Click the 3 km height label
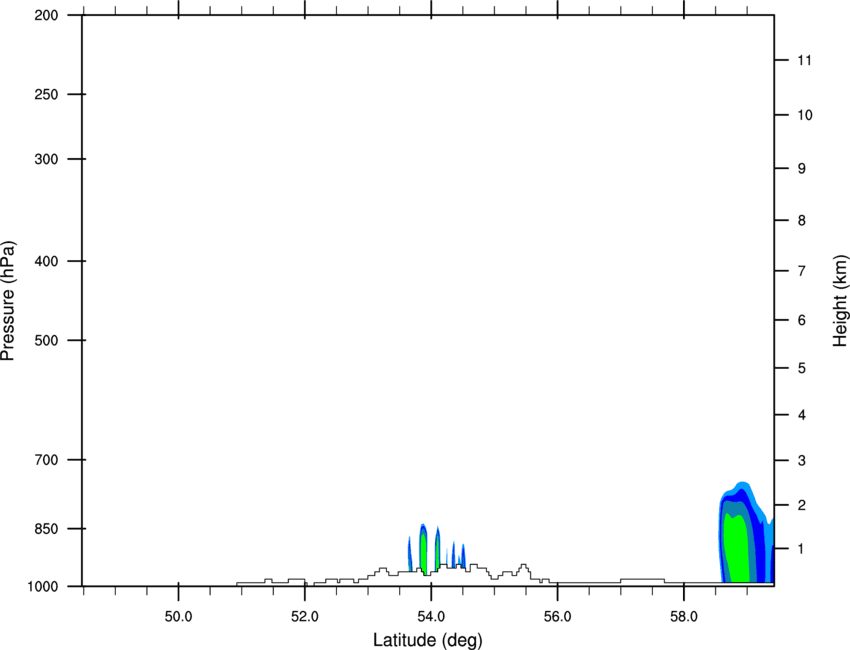This screenshot has height=650, width=850. tap(802, 461)
